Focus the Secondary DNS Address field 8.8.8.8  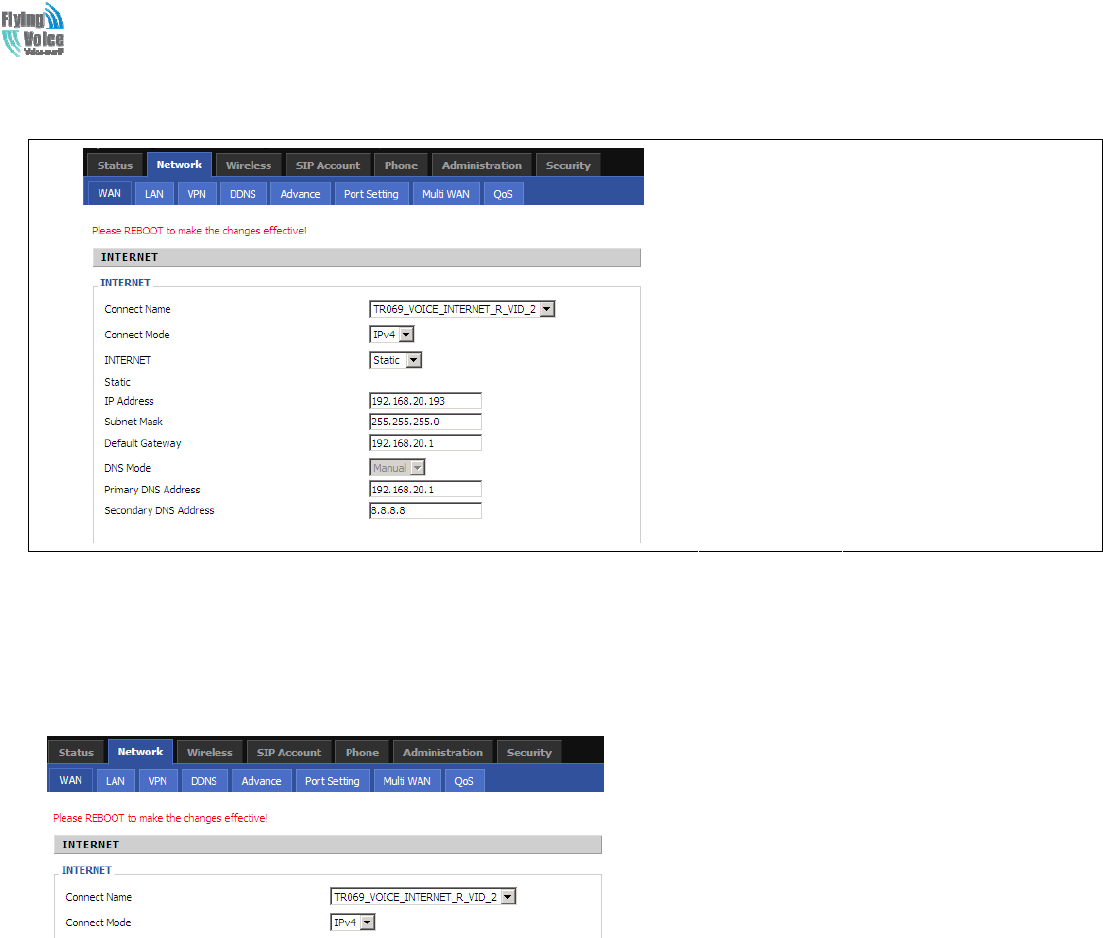point(426,510)
